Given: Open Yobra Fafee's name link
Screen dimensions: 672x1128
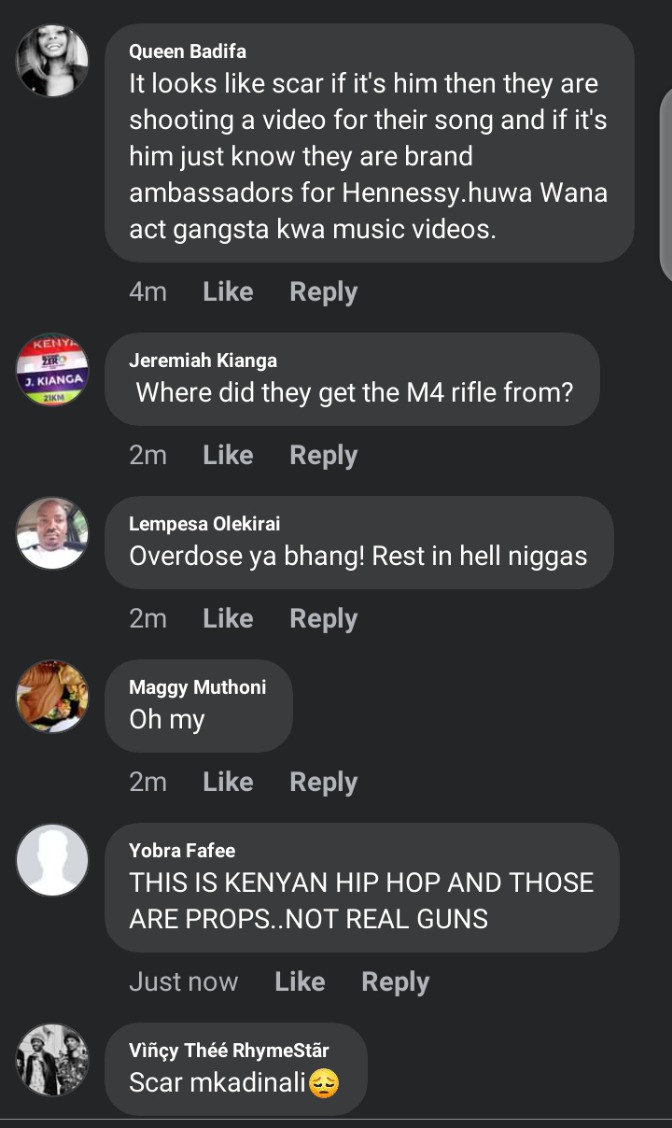Looking at the screenshot, I should (x=182, y=850).
